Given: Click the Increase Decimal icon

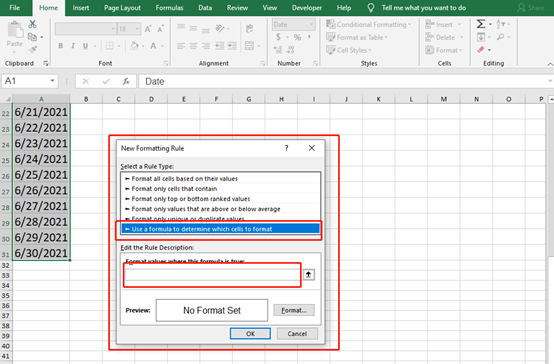Looking at the screenshot, I should point(278,50).
